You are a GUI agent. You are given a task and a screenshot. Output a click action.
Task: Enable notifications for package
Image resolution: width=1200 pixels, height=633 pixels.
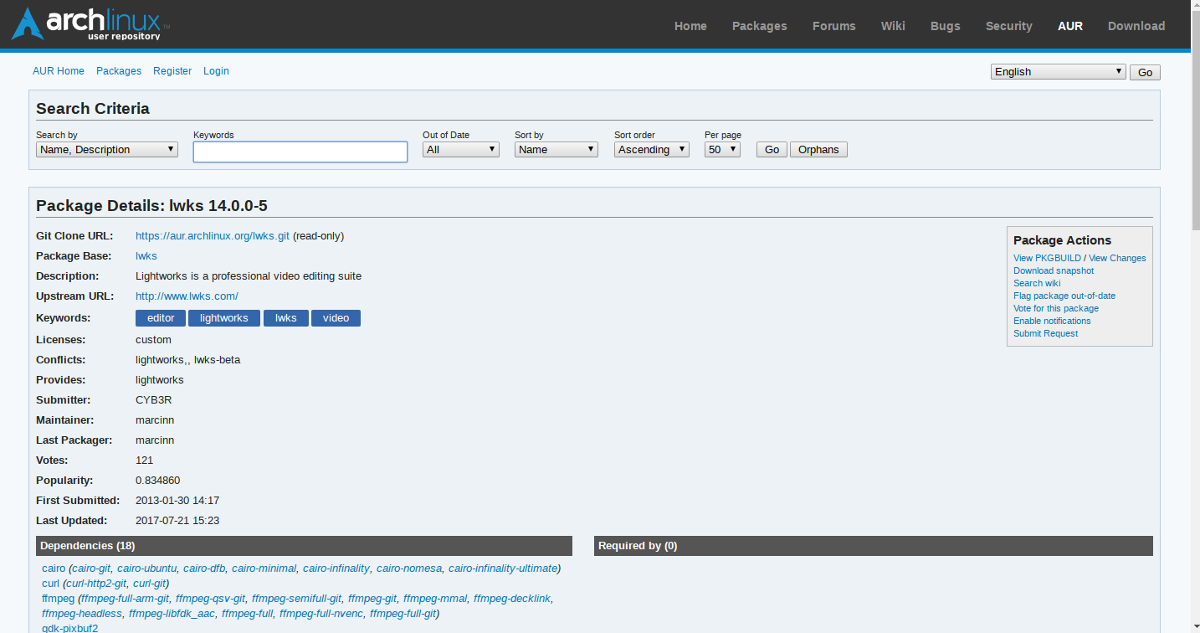[1052, 321]
